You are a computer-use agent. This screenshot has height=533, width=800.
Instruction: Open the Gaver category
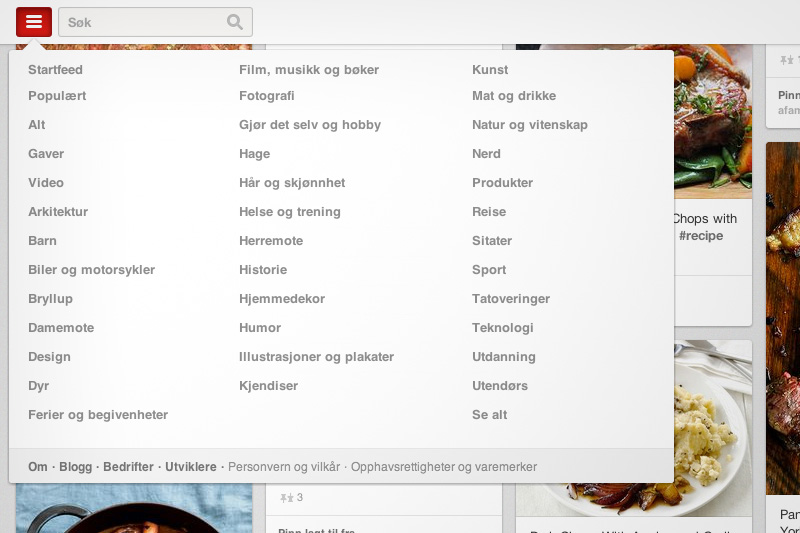[46, 154]
